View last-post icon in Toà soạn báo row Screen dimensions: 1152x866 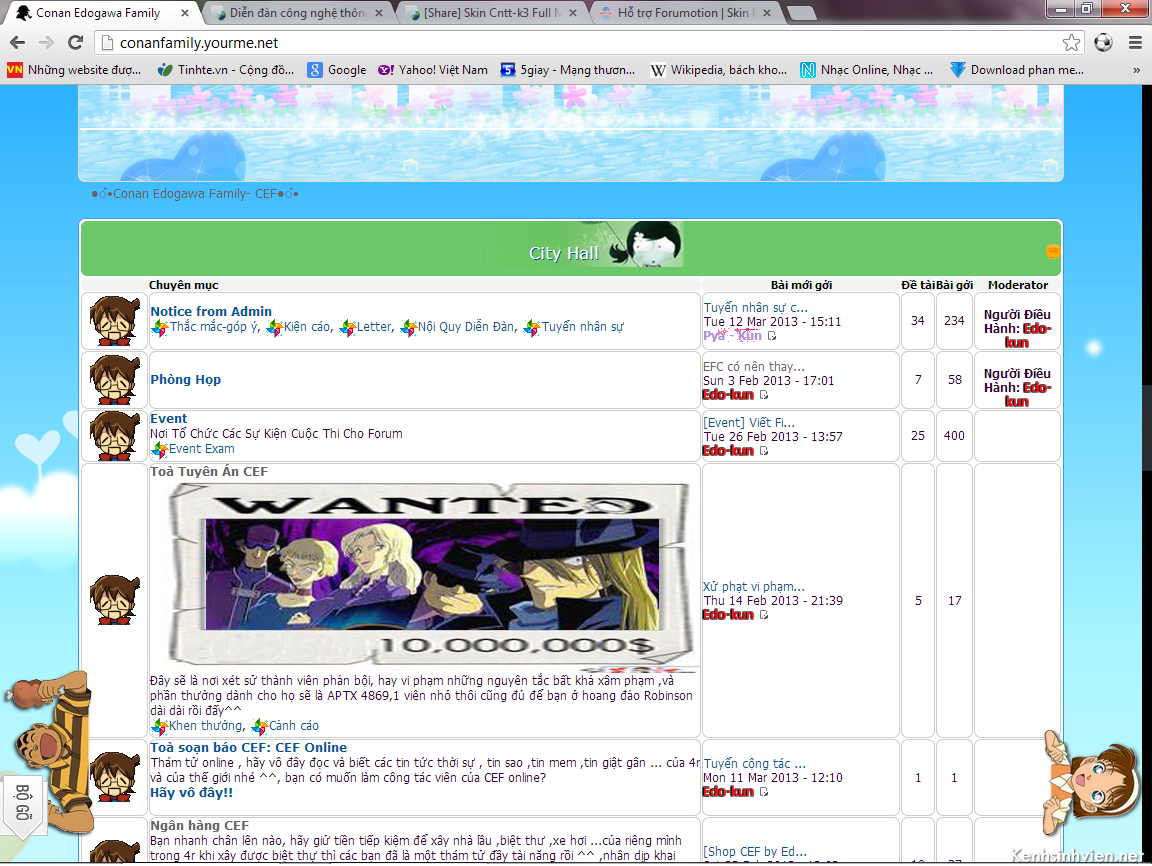[764, 792]
